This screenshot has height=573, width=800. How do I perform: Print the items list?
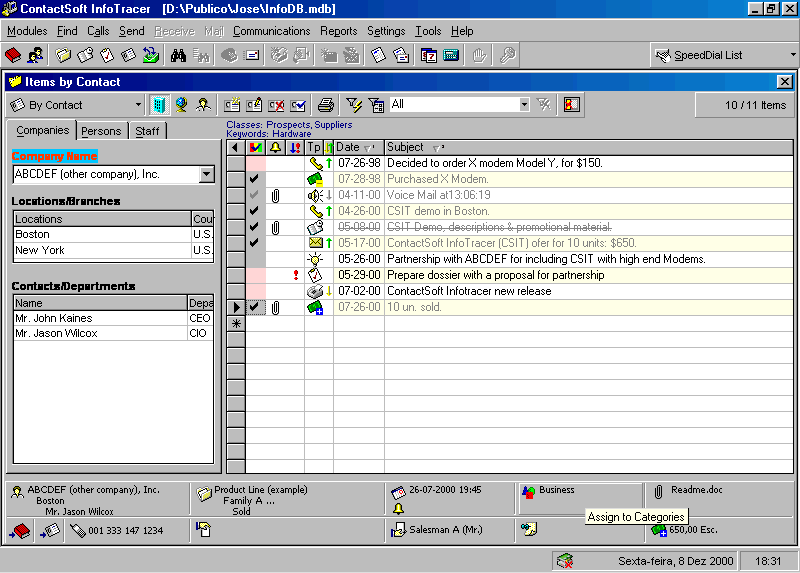coord(326,105)
